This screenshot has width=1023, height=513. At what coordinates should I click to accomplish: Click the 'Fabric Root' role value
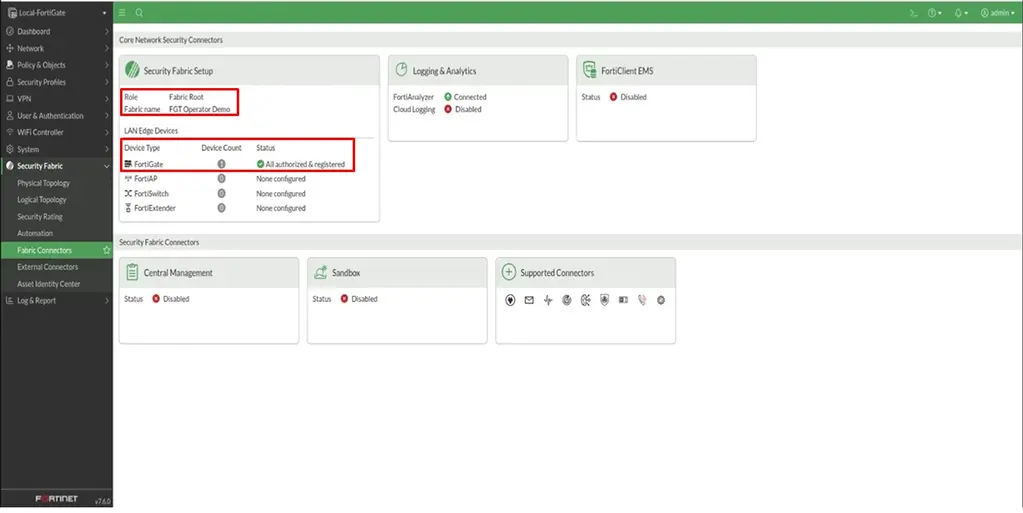coord(186,97)
